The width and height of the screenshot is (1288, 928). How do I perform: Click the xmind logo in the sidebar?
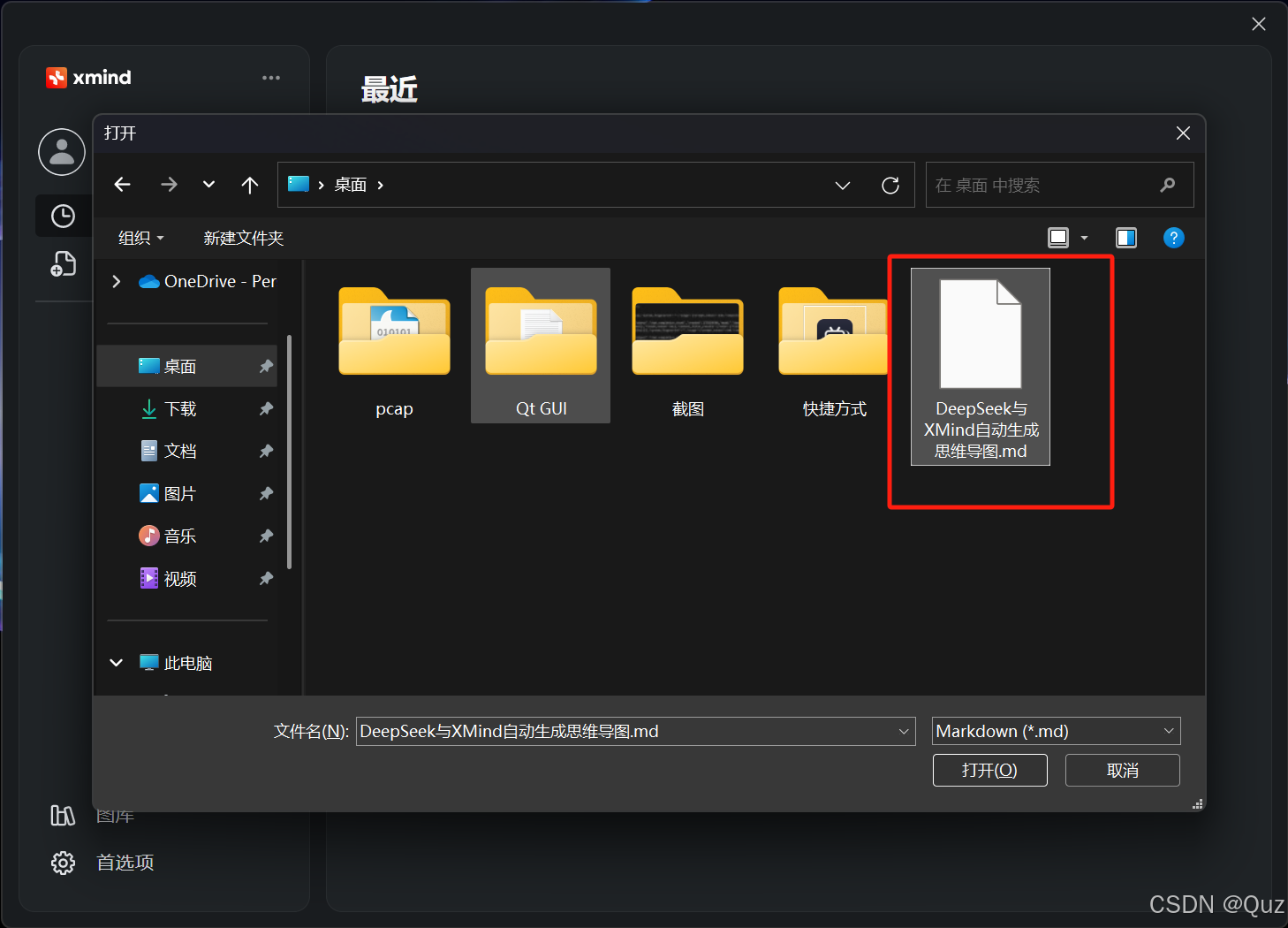(x=88, y=78)
